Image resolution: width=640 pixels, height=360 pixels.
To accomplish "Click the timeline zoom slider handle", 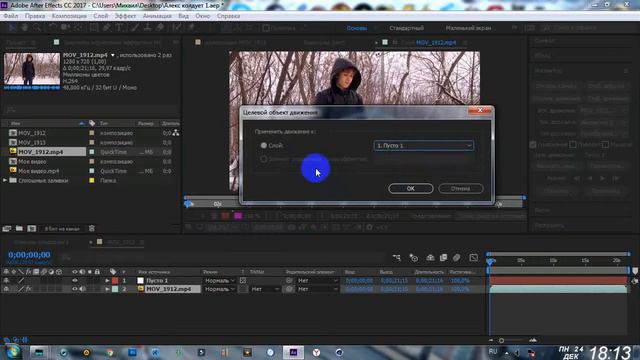I will tap(501, 340).
